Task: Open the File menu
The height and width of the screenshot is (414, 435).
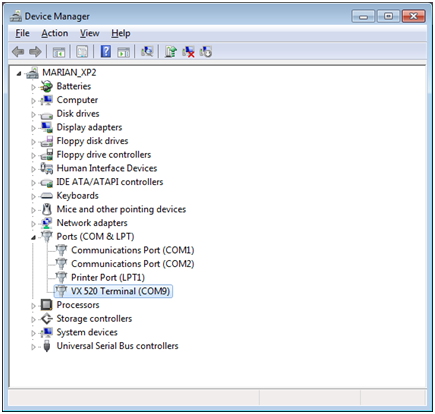Action: 22,33
